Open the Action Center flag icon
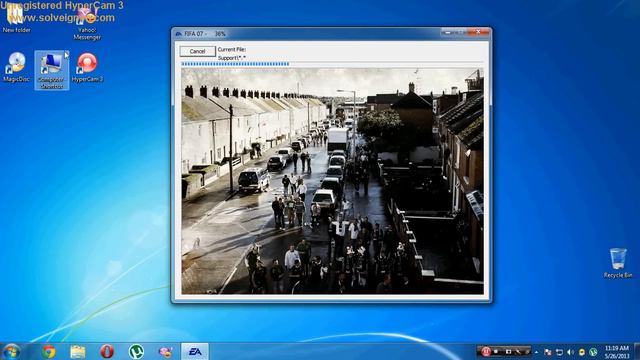The width and height of the screenshot is (640, 360). [548, 352]
